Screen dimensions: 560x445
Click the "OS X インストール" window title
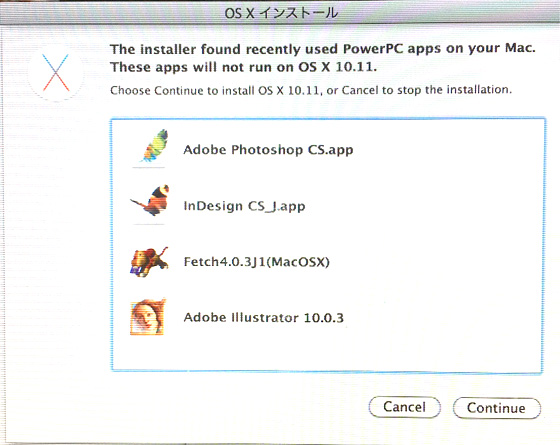pyautogui.click(x=281, y=13)
